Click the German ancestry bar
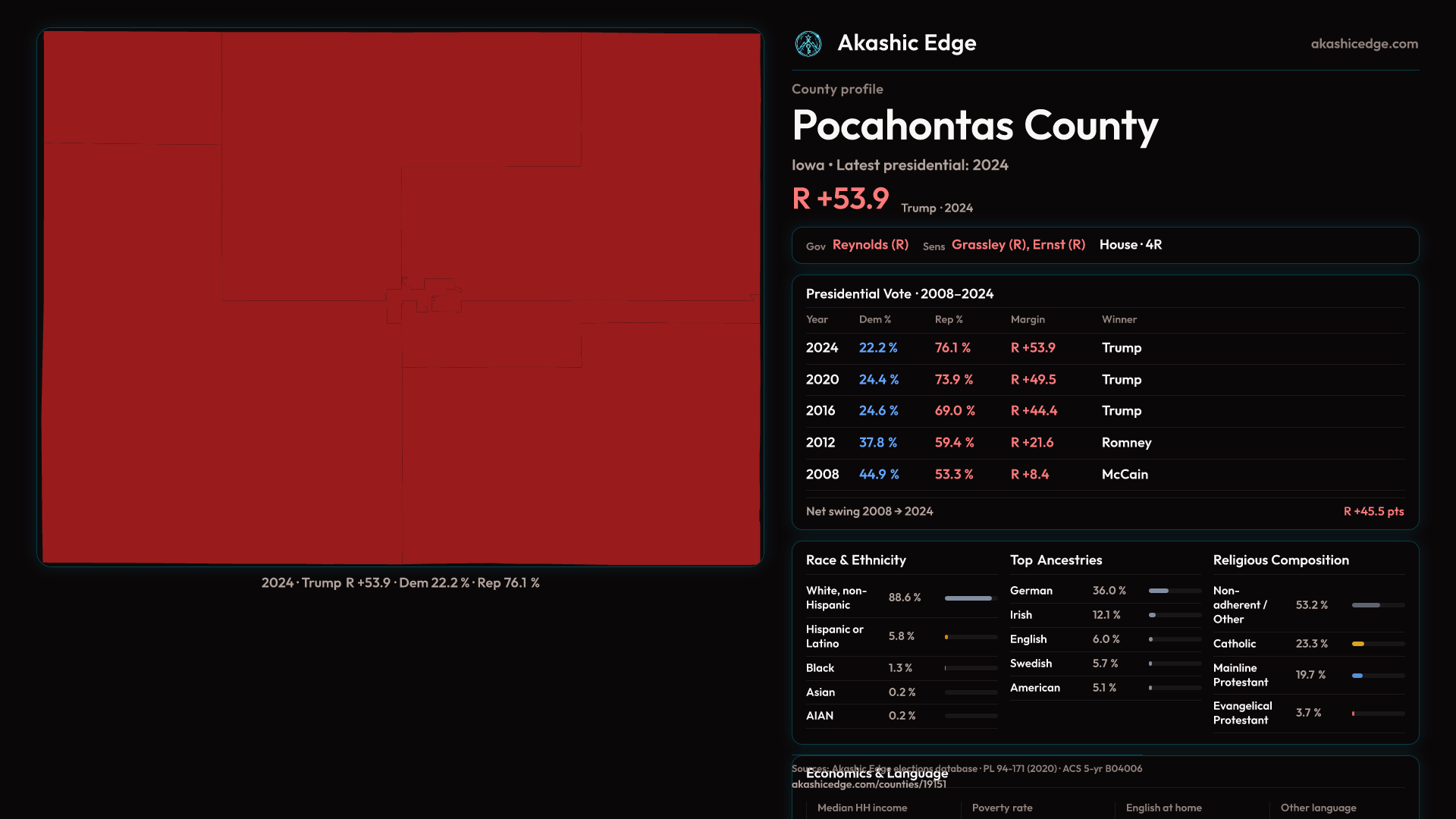The height and width of the screenshot is (819, 1456). [1159, 591]
